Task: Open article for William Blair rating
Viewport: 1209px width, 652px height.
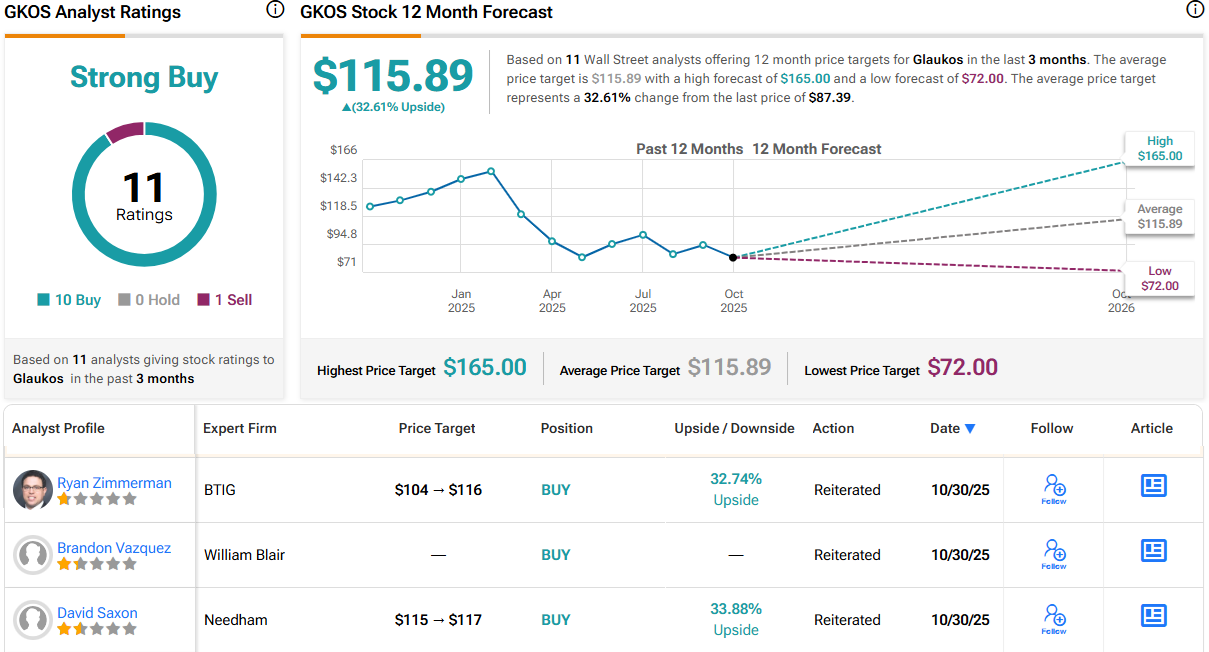Action: tap(1154, 551)
